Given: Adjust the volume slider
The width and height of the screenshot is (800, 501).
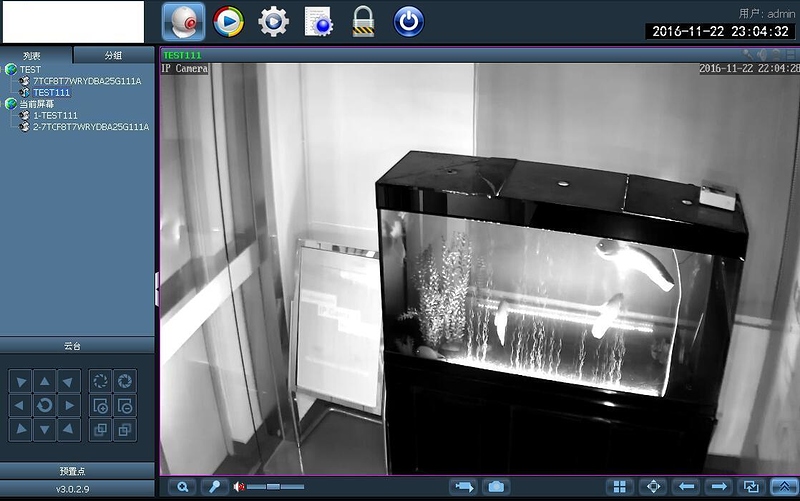Looking at the screenshot, I should click(273, 487).
